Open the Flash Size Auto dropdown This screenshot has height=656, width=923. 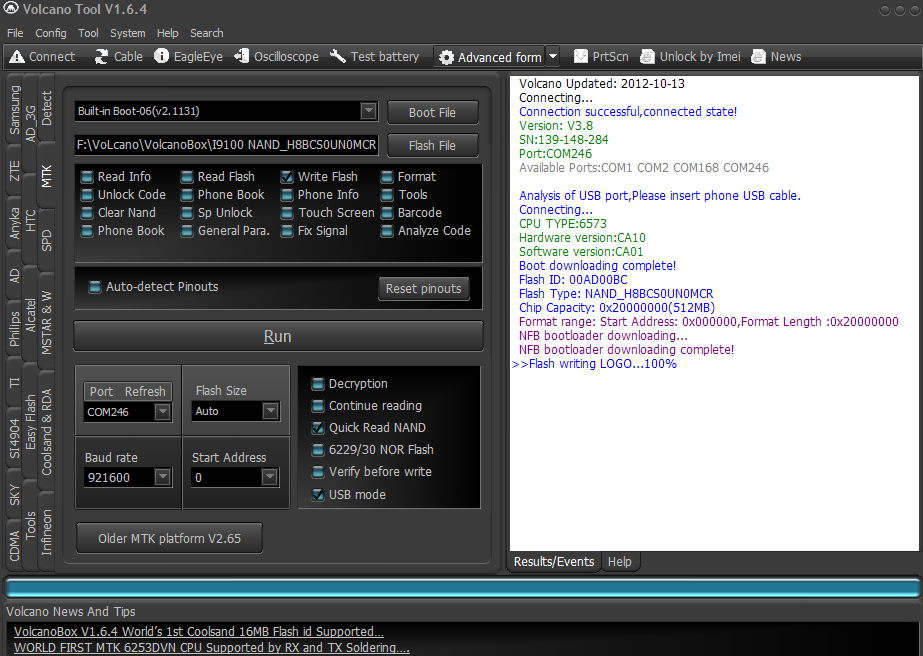tap(270, 411)
